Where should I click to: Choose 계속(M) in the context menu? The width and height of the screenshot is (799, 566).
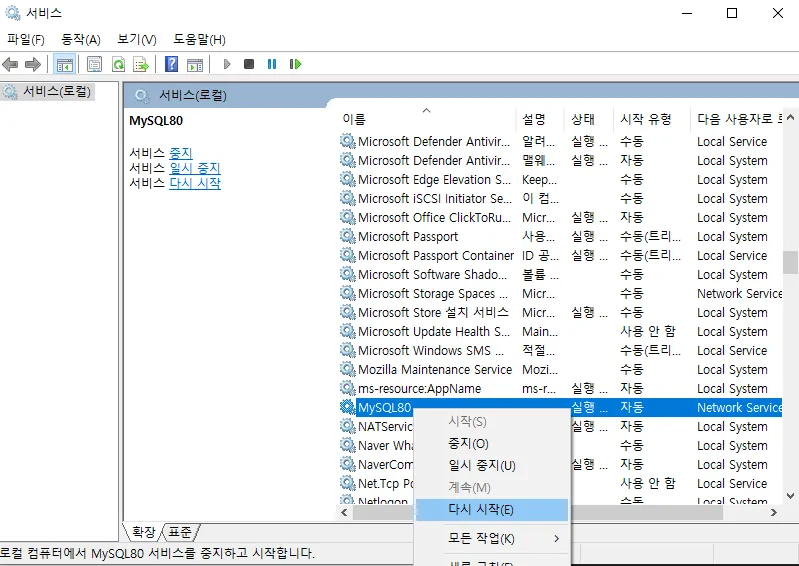click(491, 488)
